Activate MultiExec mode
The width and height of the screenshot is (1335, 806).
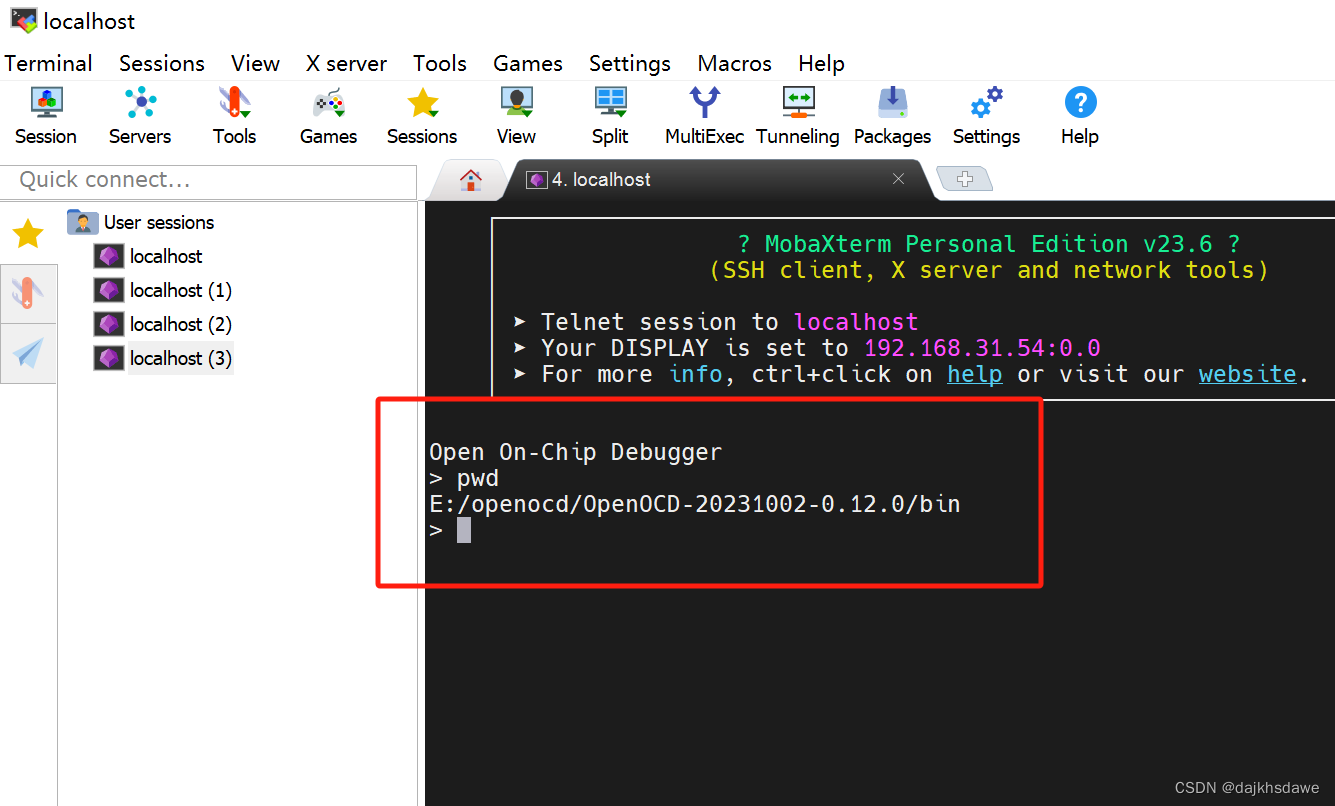pos(704,115)
